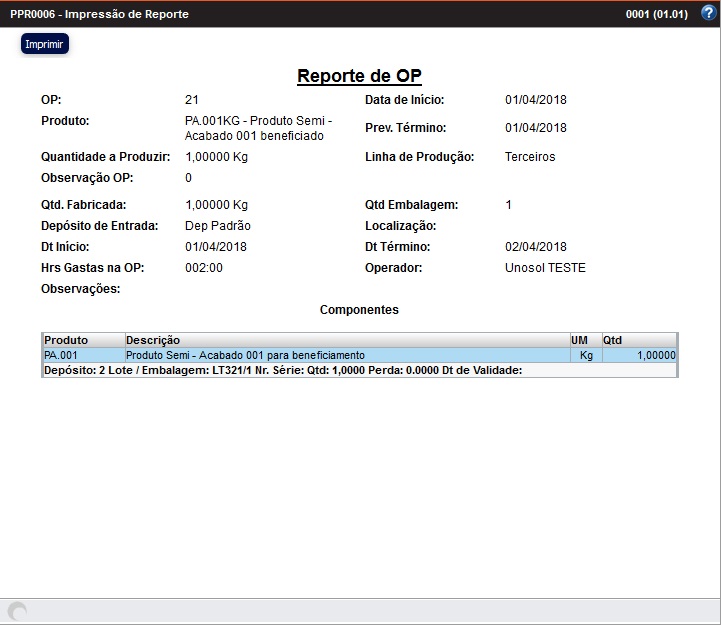Click the Depósito: 2 Lote / Embalagem detail row
The image size is (721, 625).
coord(360,370)
